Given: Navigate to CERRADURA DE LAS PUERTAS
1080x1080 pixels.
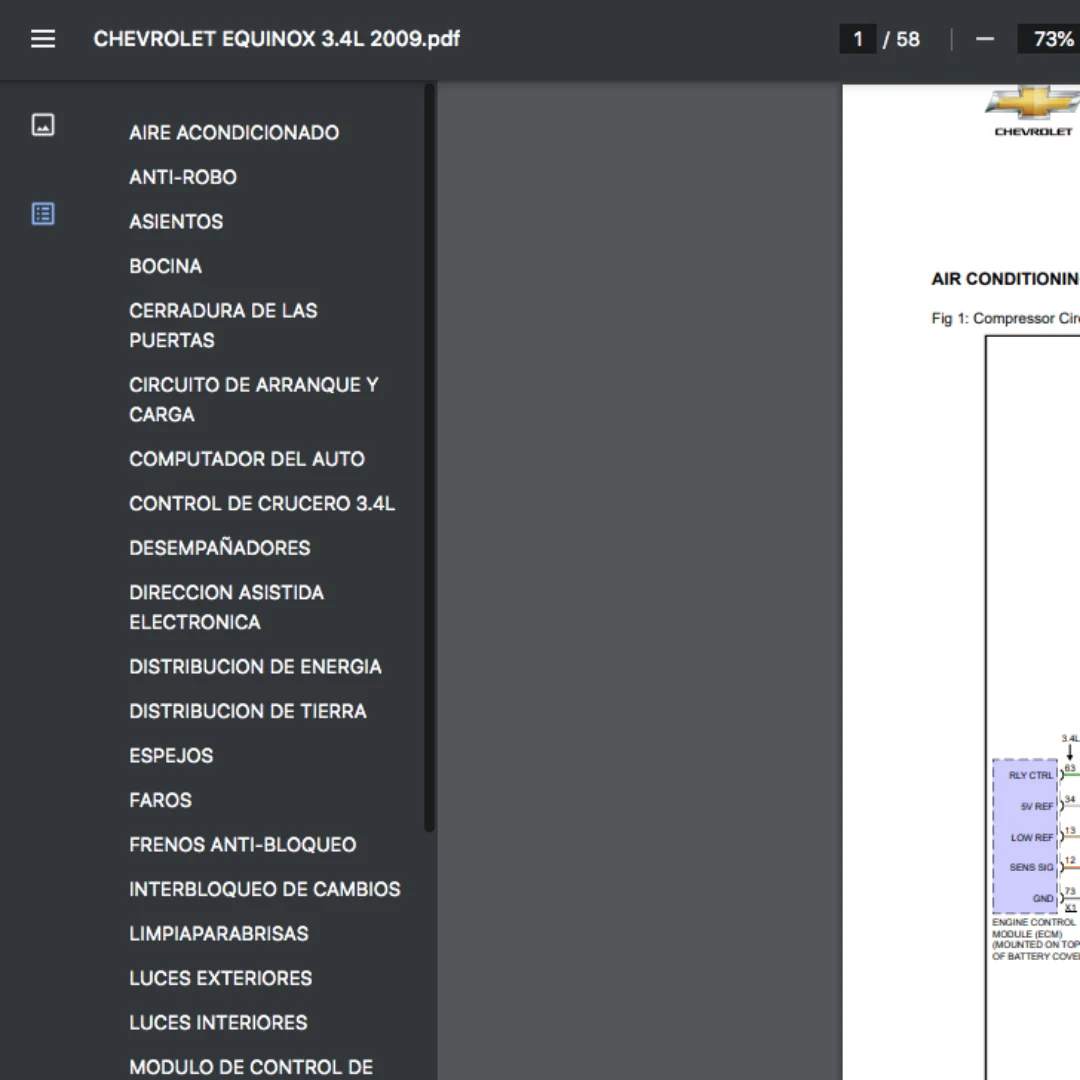Looking at the screenshot, I should tap(223, 326).
